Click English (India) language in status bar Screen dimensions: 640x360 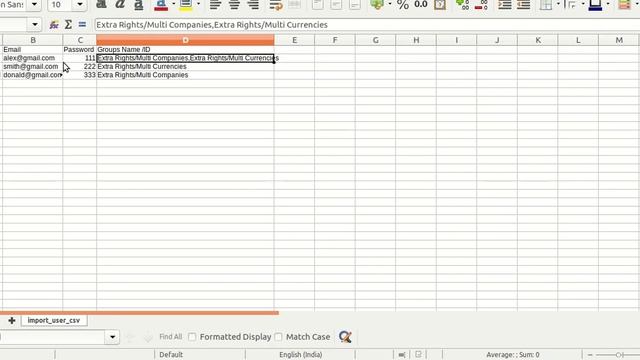[x=300, y=355]
